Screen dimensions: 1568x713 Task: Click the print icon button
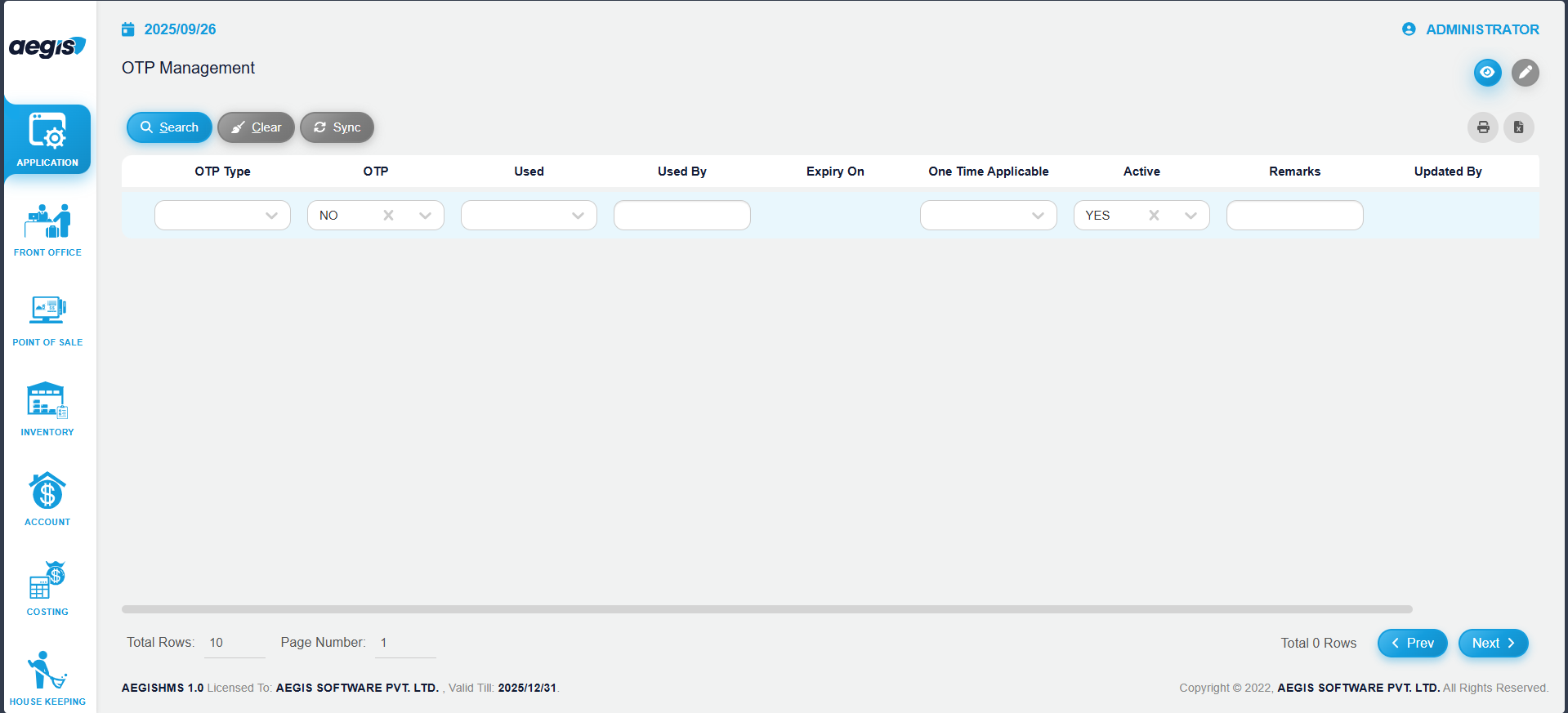pos(1482,127)
